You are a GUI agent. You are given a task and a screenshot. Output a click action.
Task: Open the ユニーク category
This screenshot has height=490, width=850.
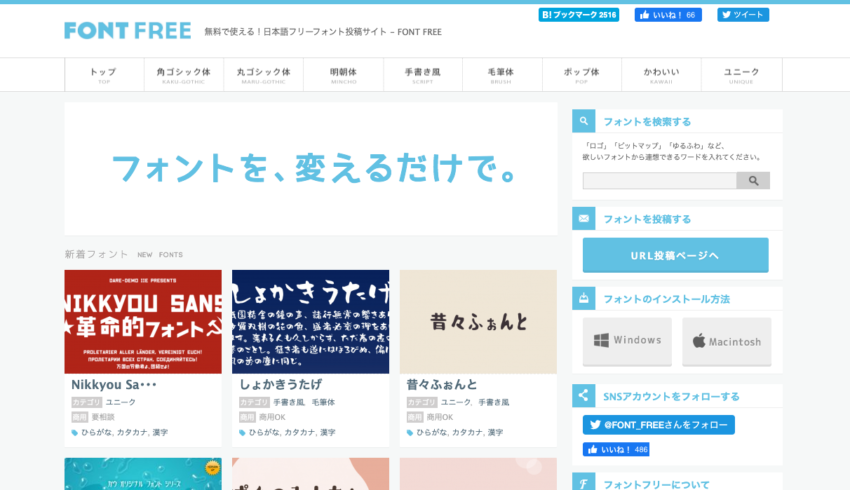pos(742,75)
